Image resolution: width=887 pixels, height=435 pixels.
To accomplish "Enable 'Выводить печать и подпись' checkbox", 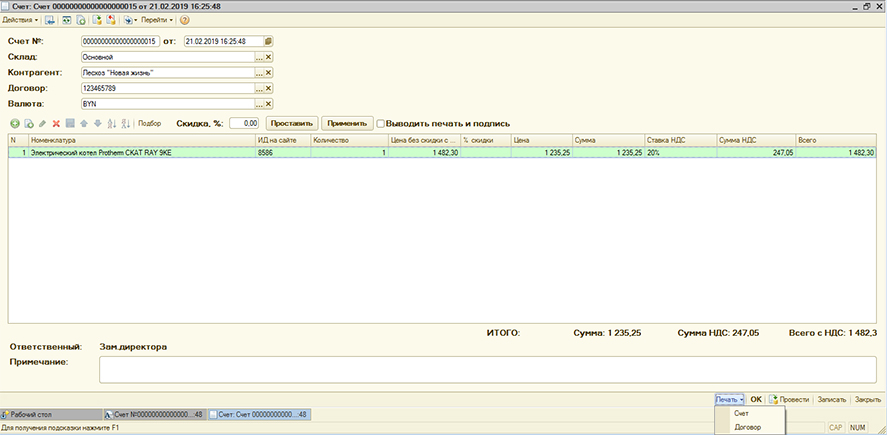I will (x=381, y=123).
